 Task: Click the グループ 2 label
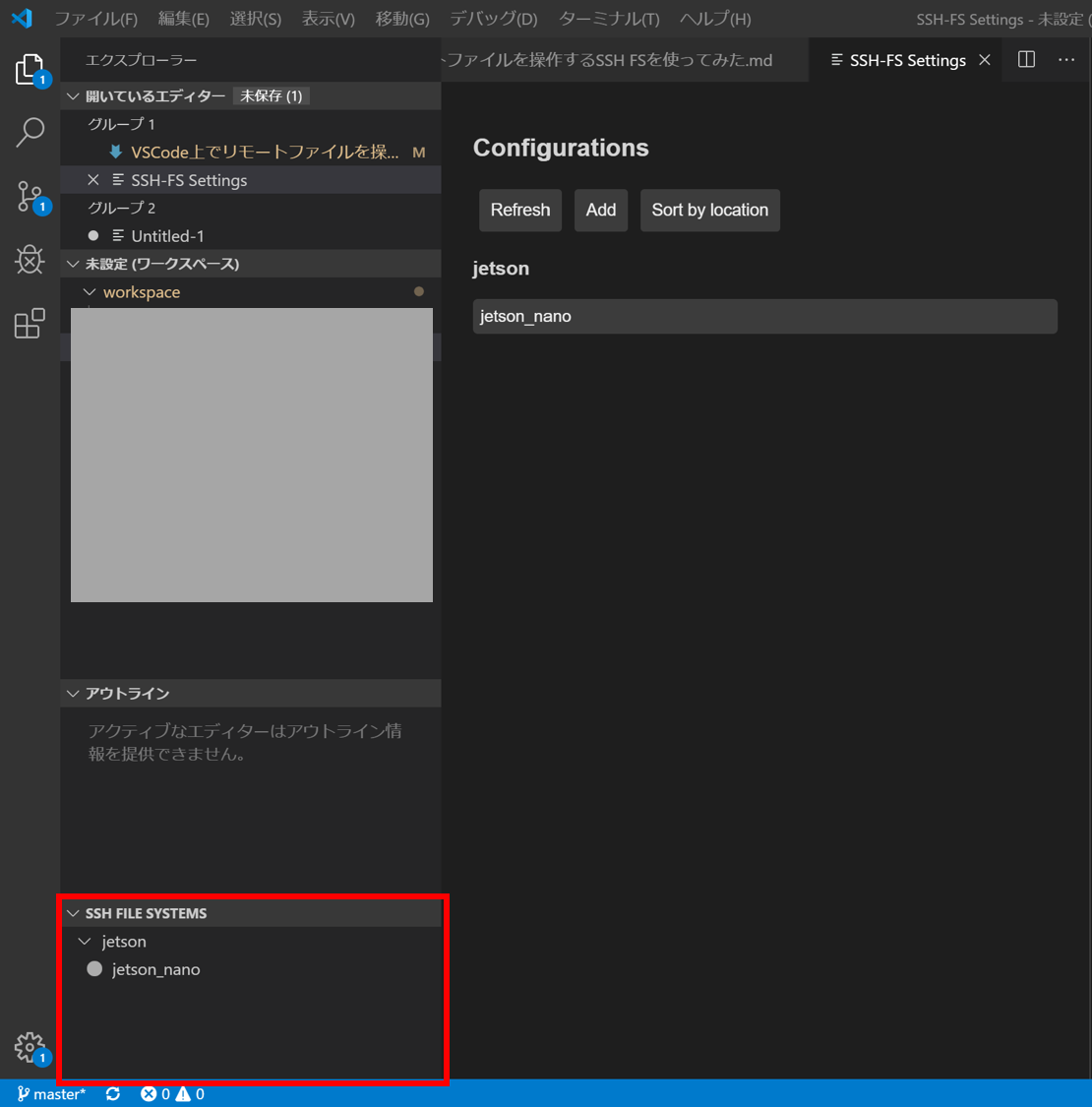pos(121,208)
